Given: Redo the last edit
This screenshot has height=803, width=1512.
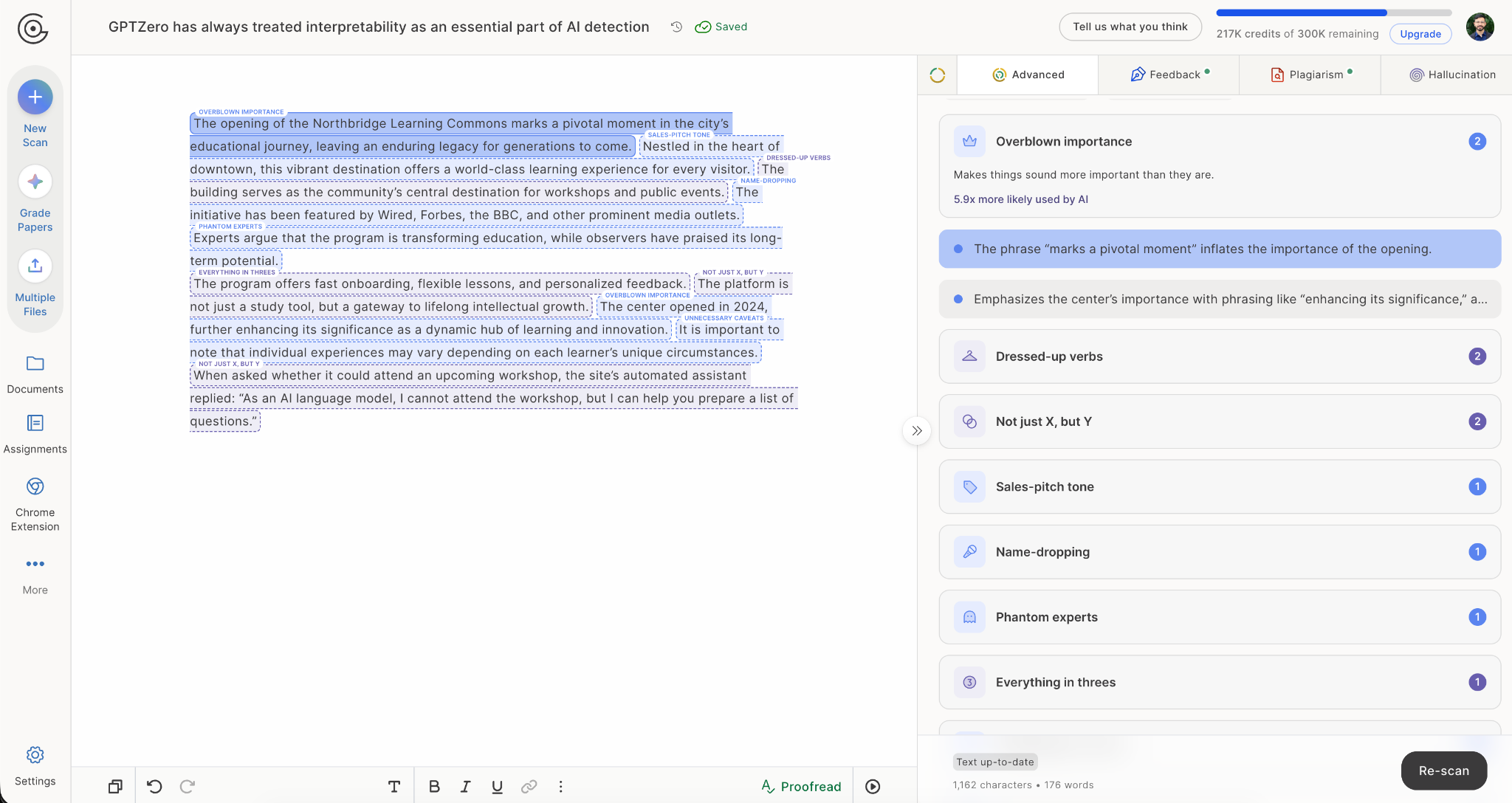Looking at the screenshot, I should click(188, 787).
